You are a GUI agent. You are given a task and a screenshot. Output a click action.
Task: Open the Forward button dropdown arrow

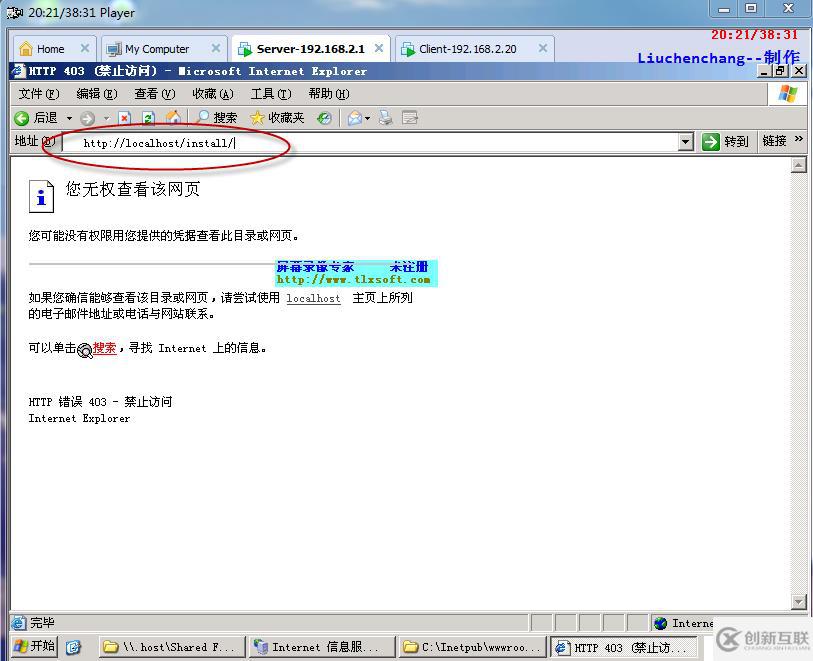click(x=106, y=119)
